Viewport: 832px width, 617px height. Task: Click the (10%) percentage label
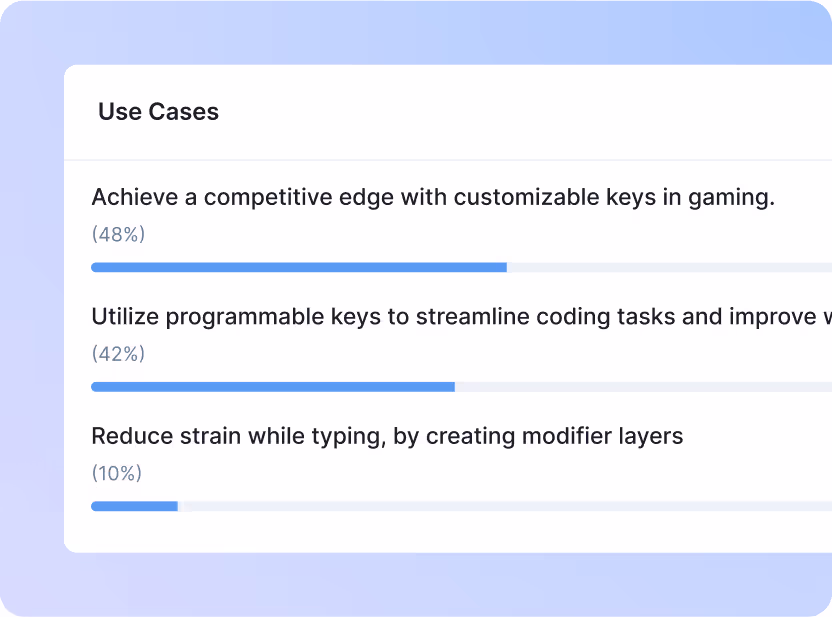pos(117,473)
